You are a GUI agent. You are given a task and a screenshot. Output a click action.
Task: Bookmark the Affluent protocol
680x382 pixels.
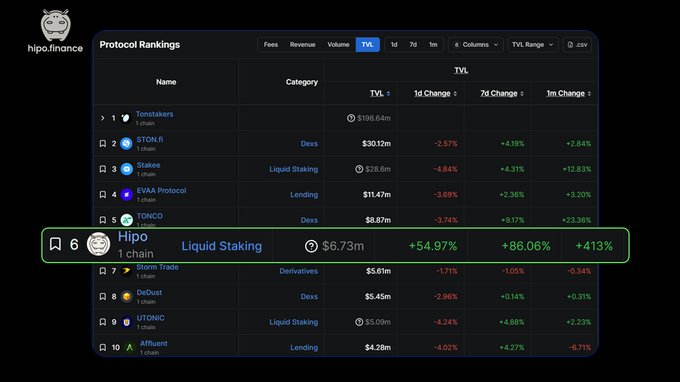(x=103, y=347)
